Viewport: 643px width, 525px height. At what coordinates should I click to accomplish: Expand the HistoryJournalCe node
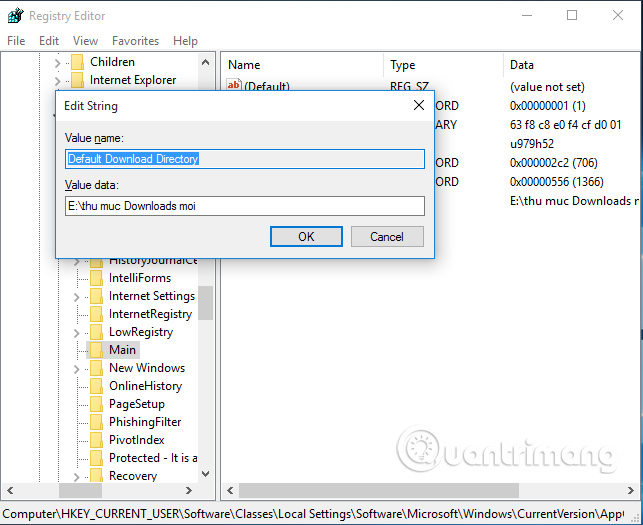(x=76, y=262)
